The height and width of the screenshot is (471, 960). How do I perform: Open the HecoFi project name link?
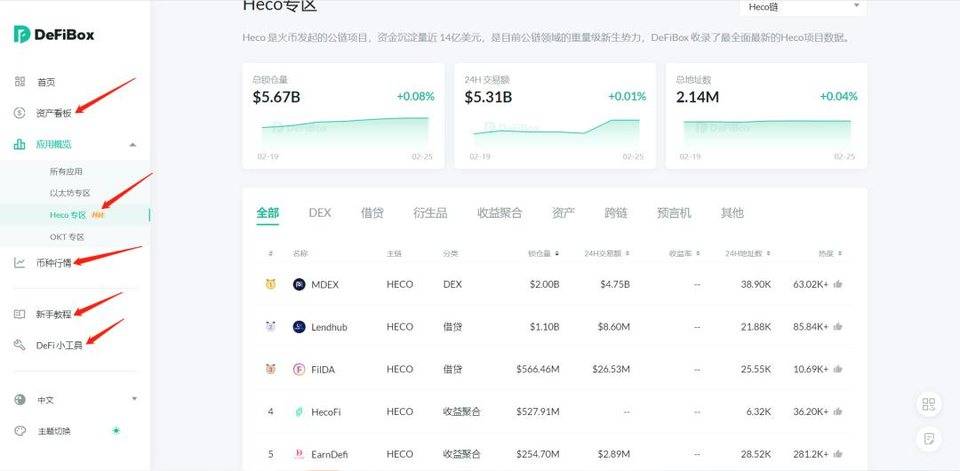[x=326, y=412]
